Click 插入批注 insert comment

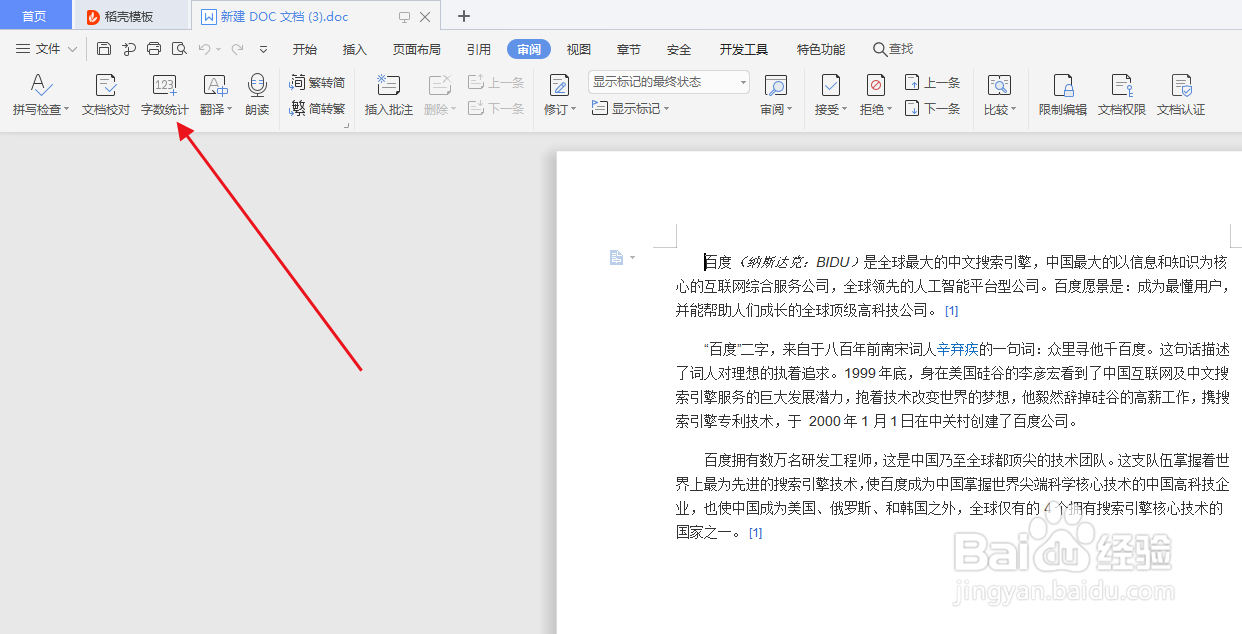coord(388,96)
